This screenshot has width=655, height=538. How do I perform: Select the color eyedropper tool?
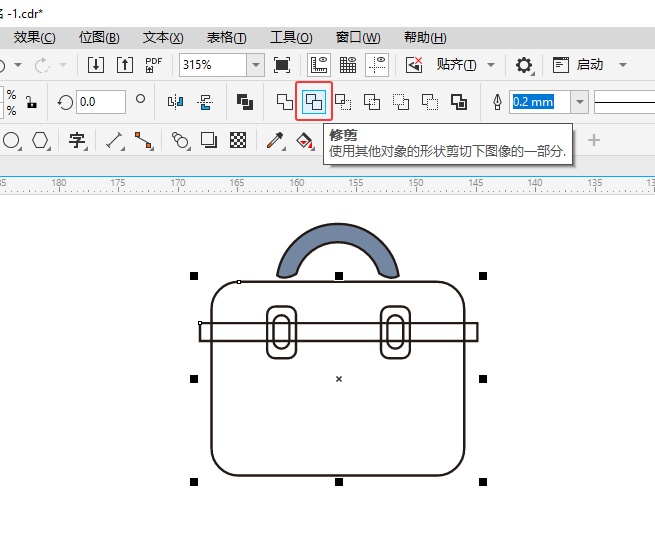pos(275,140)
